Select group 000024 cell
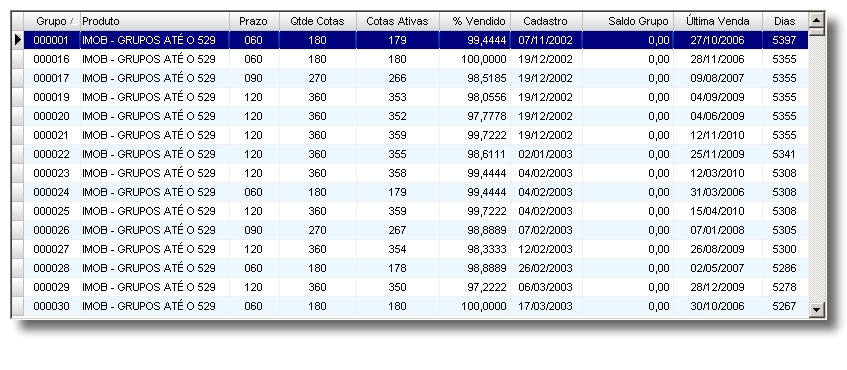The width and height of the screenshot is (847, 370). click(52, 192)
